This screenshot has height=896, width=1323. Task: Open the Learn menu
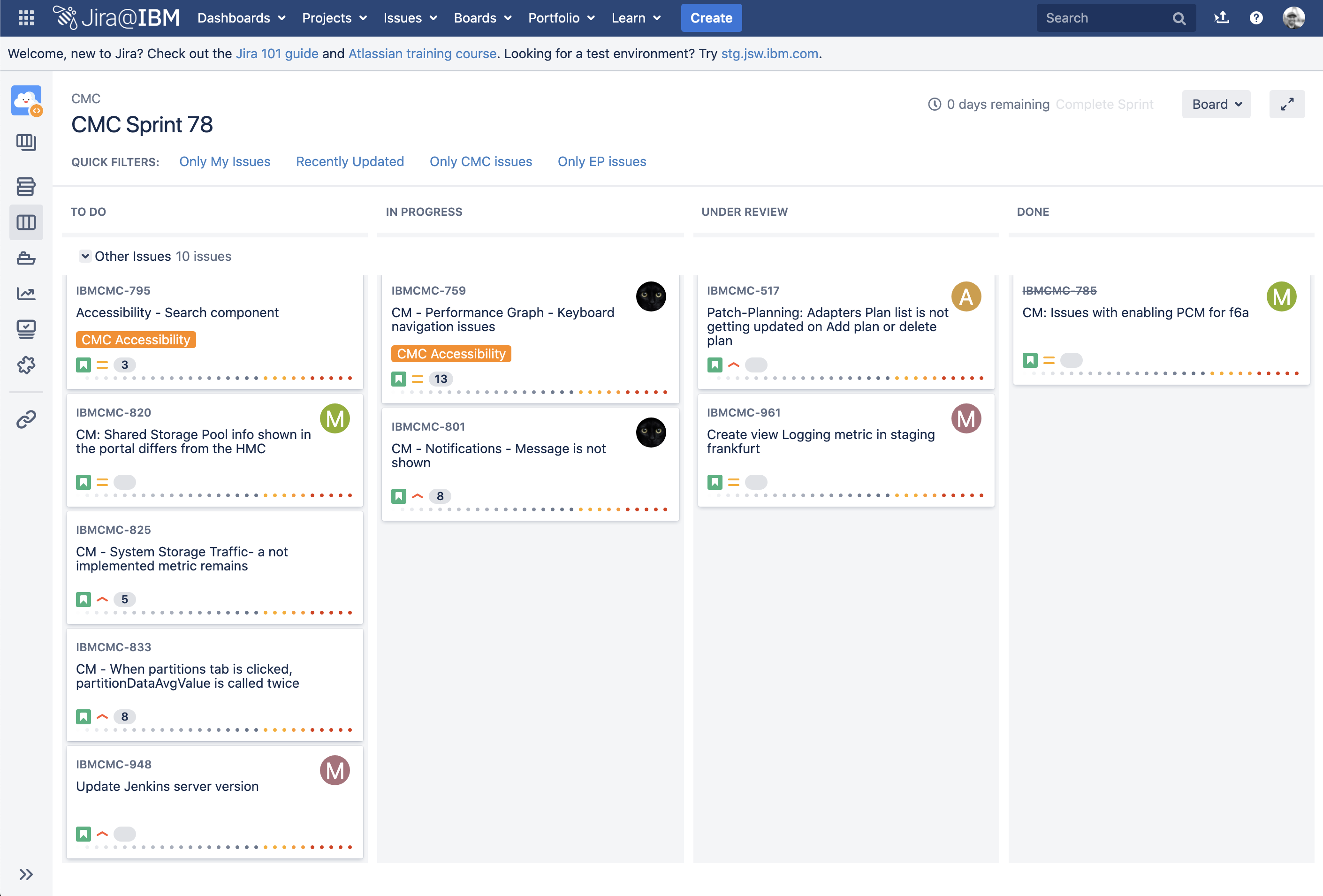pyautogui.click(x=635, y=18)
